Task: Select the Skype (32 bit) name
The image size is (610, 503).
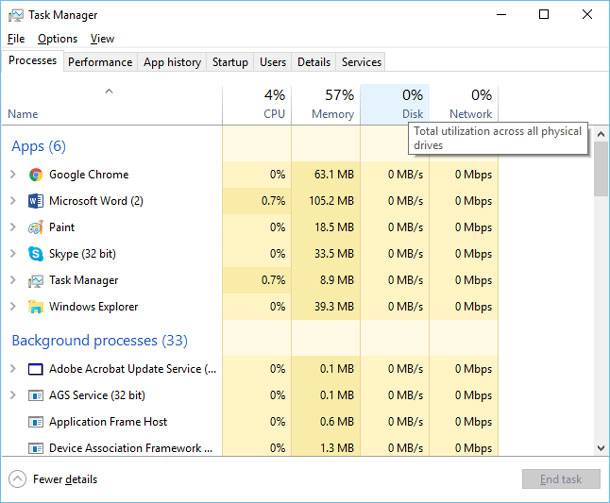Action: (82, 254)
